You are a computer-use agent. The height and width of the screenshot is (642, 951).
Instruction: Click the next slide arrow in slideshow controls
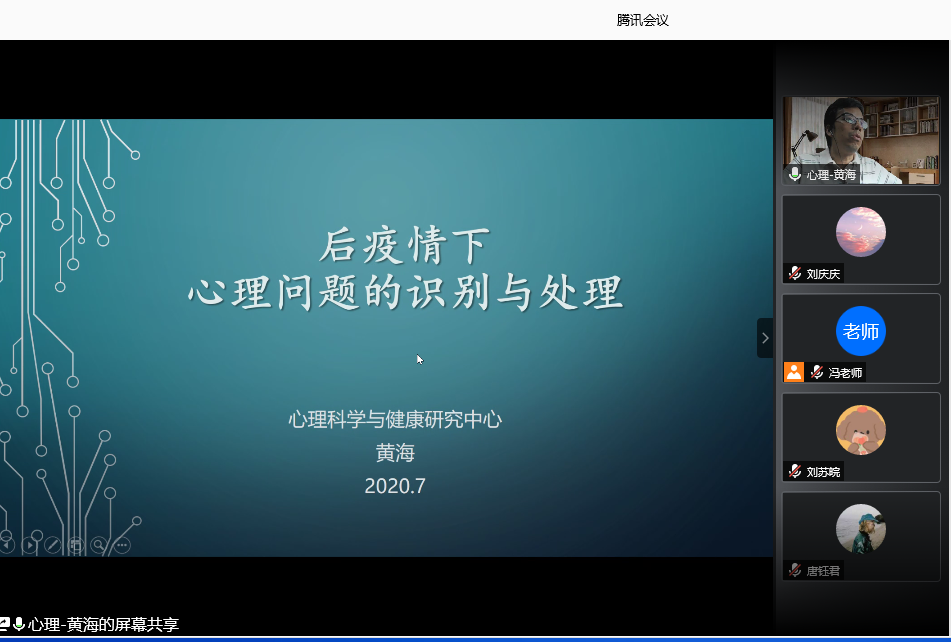(x=30, y=545)
